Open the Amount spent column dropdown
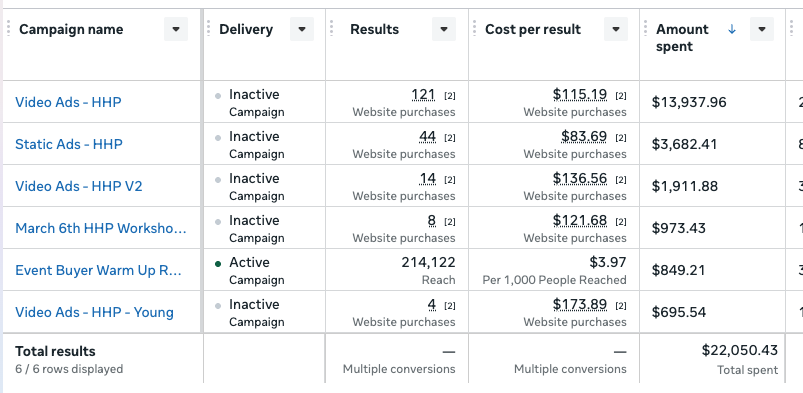803x393 pixels. click(762, 29)
